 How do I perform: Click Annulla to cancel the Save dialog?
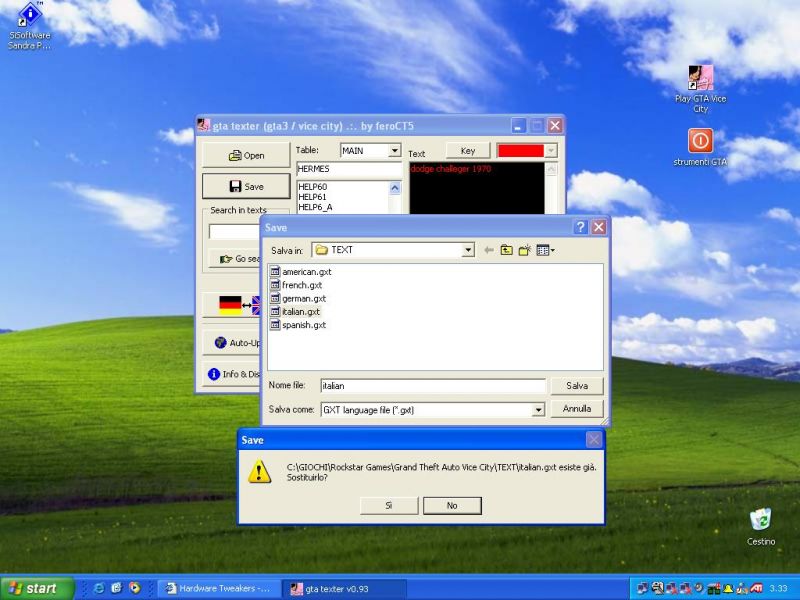(x=577, y=409)
